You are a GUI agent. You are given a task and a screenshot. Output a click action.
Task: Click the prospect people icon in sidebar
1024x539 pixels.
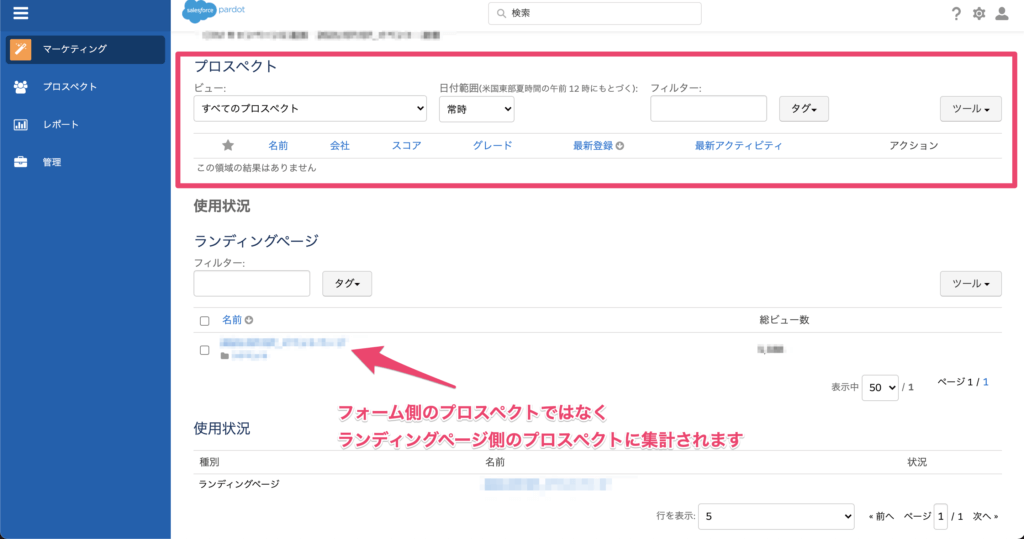click(20, 87)
